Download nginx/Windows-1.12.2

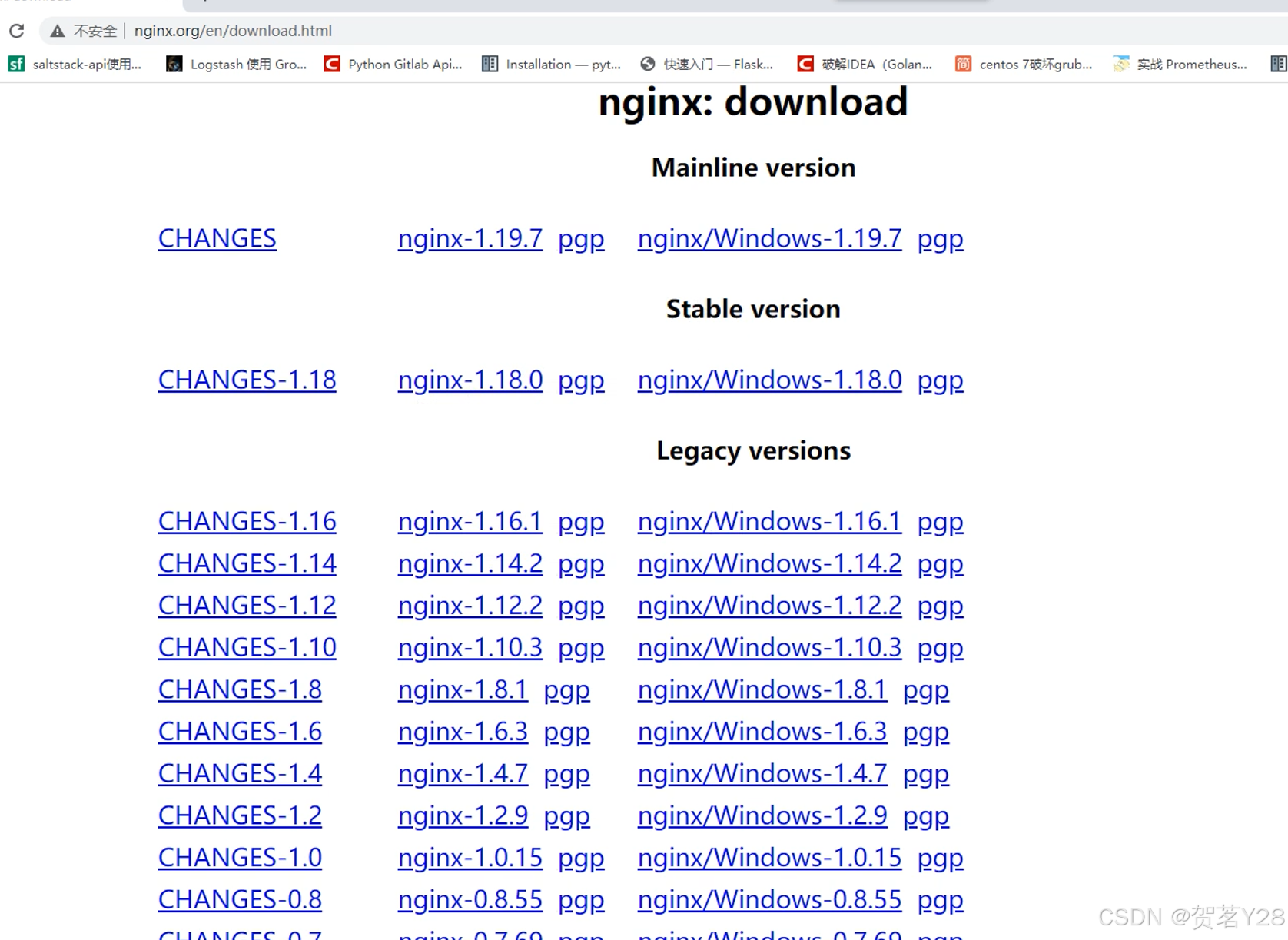tap(769, 606)
